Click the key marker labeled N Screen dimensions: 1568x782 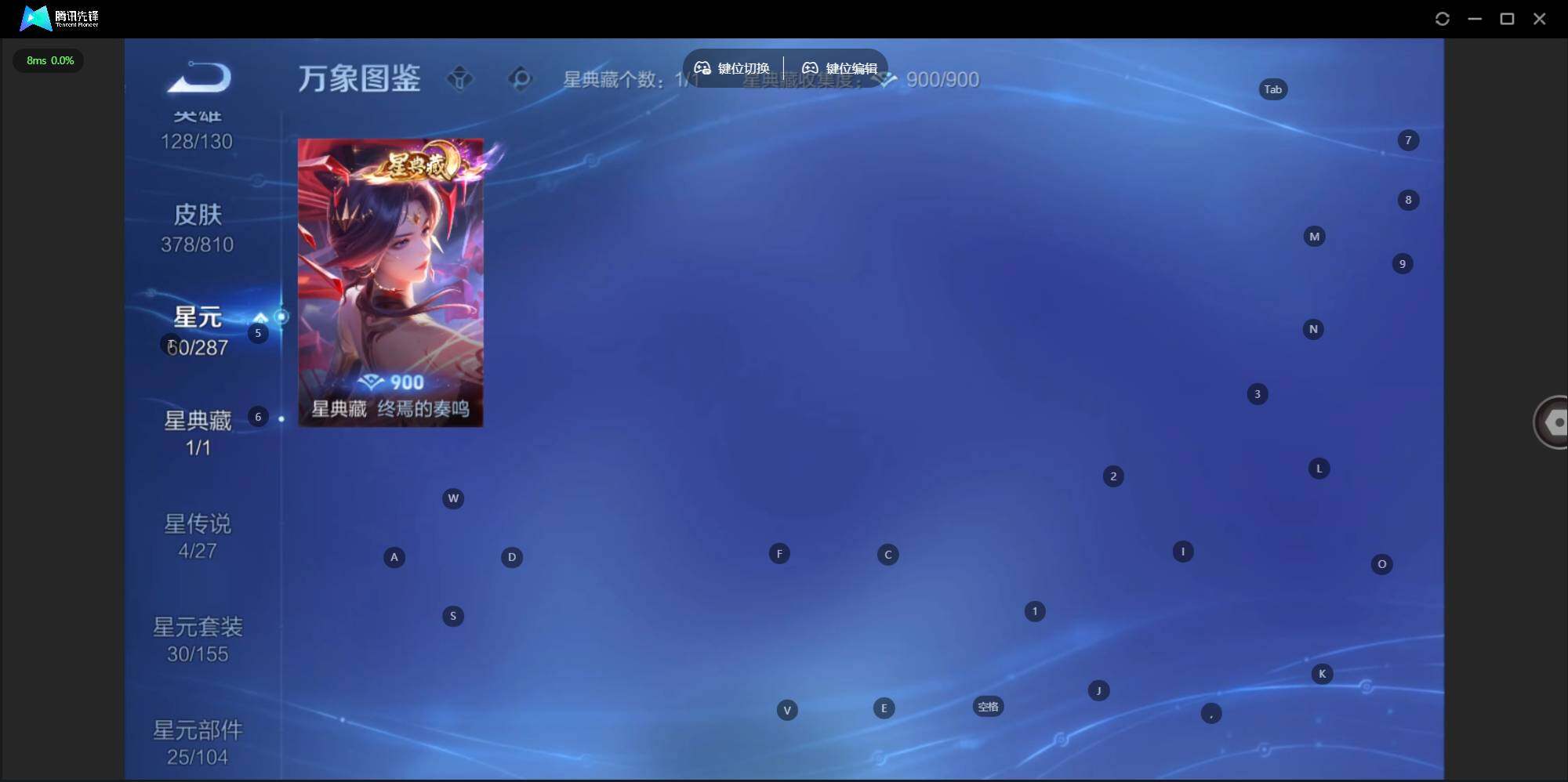[x=1313, y=329]
